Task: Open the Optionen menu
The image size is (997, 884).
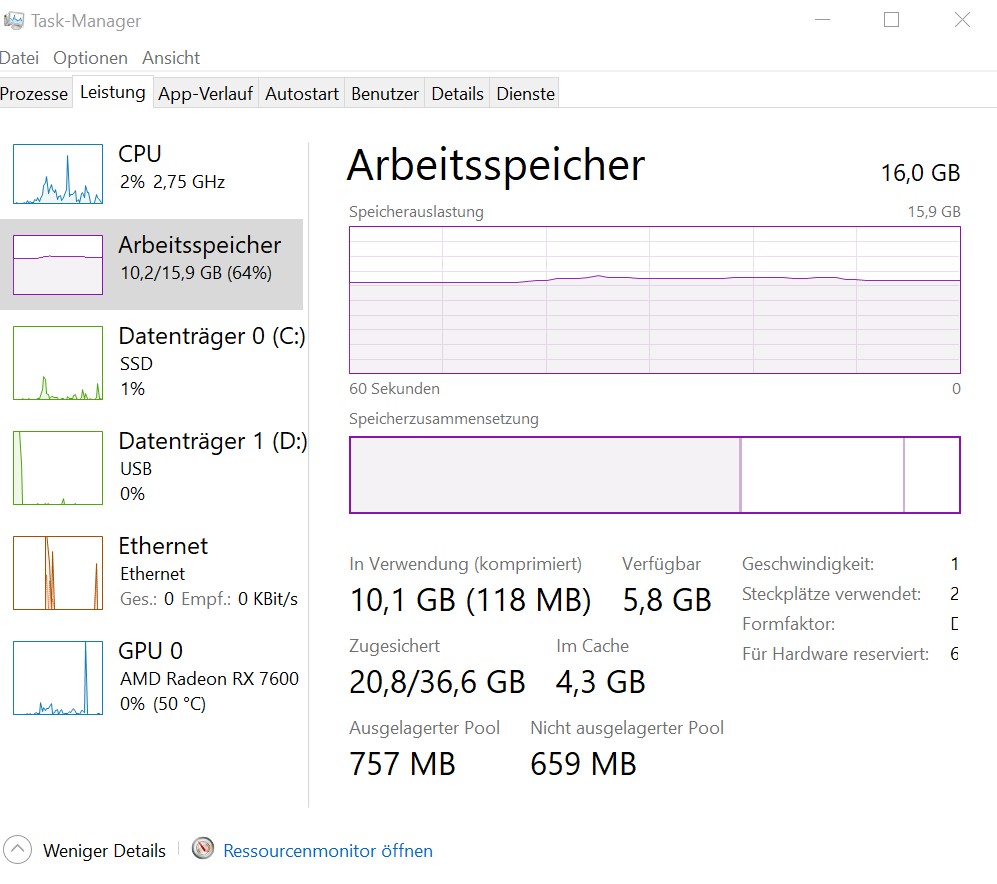Action: [91, 58]
